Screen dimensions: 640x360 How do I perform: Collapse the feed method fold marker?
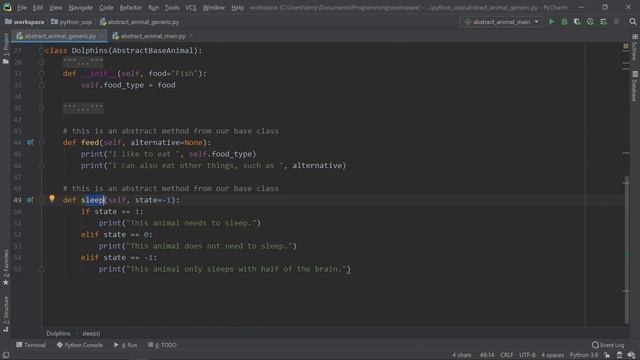pos(41,142)
